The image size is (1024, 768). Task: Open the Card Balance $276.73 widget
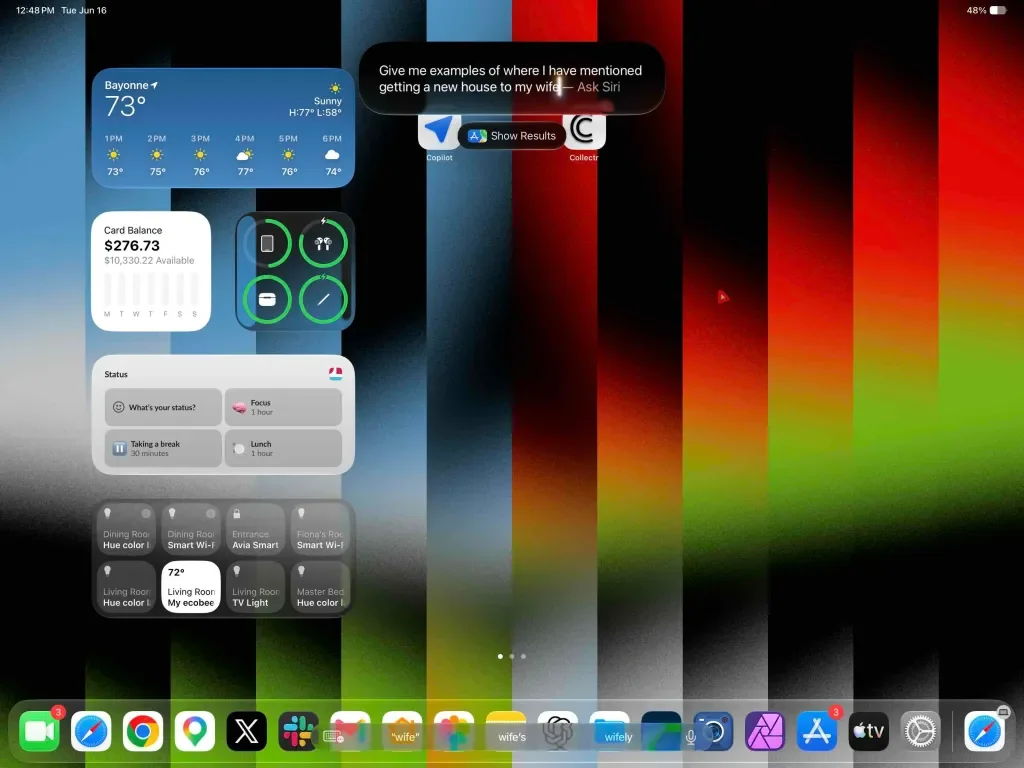pos(151,271)
